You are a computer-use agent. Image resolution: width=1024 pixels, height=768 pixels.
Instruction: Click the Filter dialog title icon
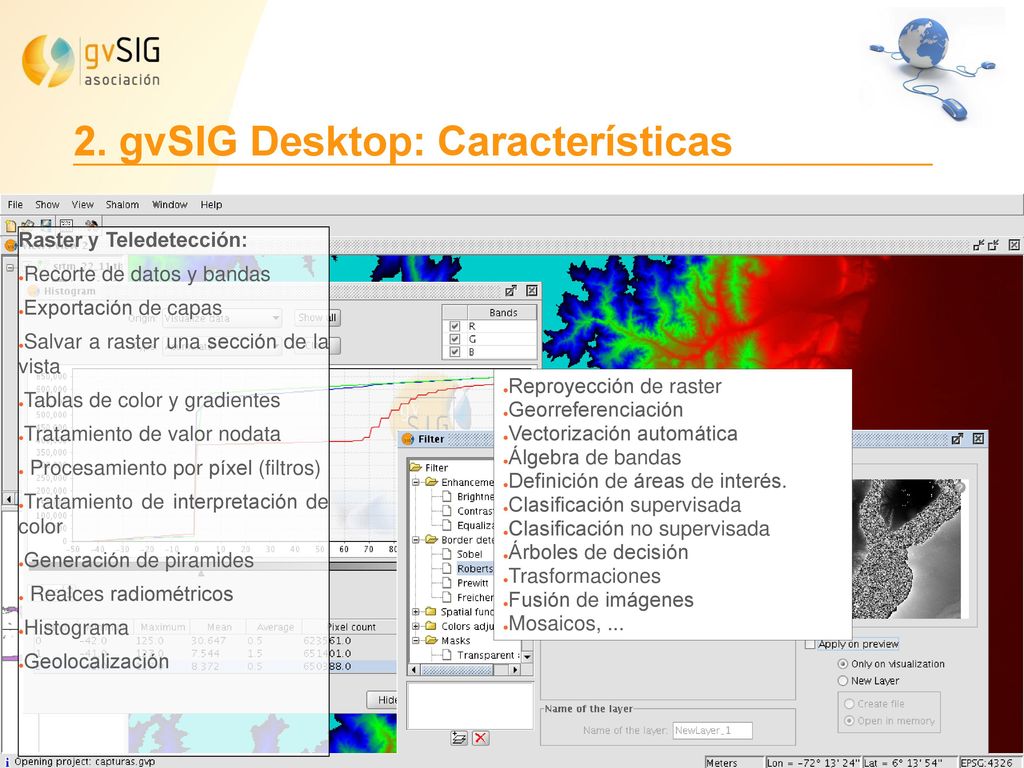[x=408, y=439]
